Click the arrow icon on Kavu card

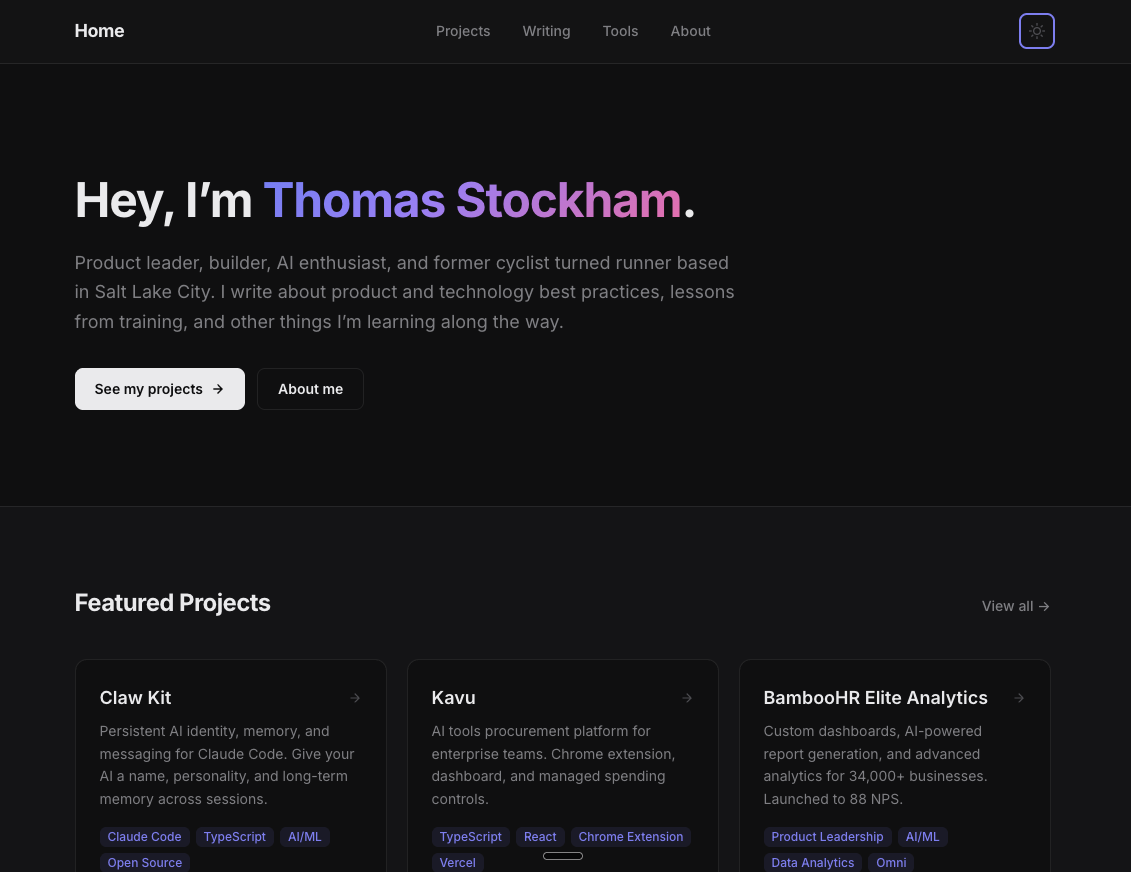click(687, 698)
